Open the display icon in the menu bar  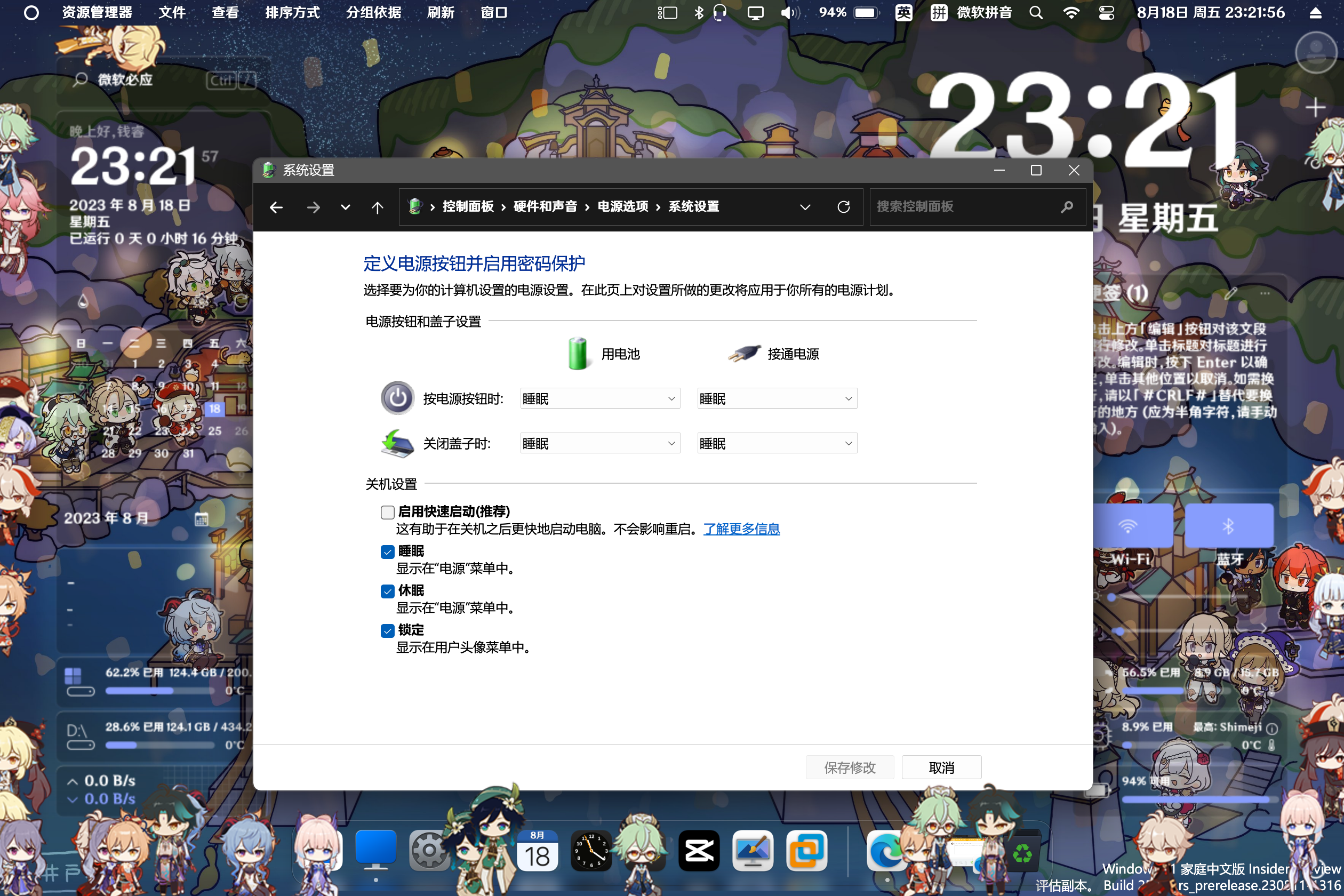pos(755,13)
